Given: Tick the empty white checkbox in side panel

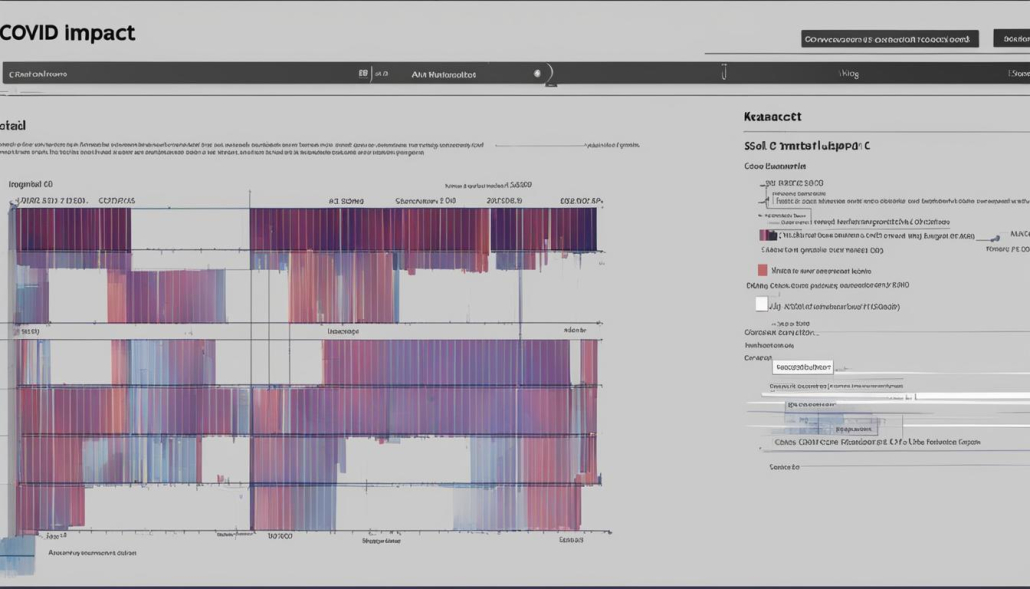Looking at the screenshot, I should click(x=761, y=304).
